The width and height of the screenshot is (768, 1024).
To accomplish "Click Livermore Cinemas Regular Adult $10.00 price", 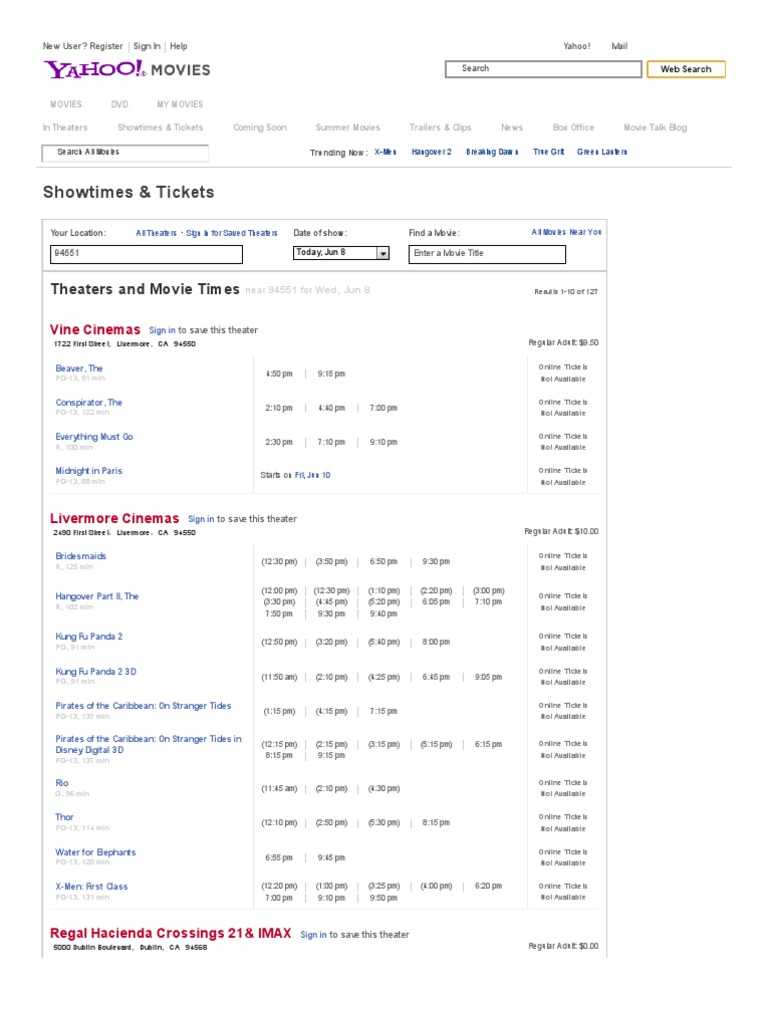I will click(x=561, y=532).
